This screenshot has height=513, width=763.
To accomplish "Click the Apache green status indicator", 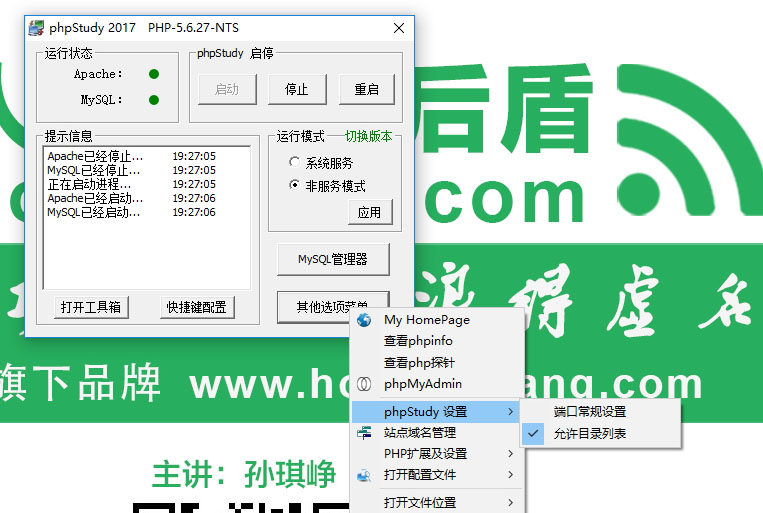I will [154, 74].
